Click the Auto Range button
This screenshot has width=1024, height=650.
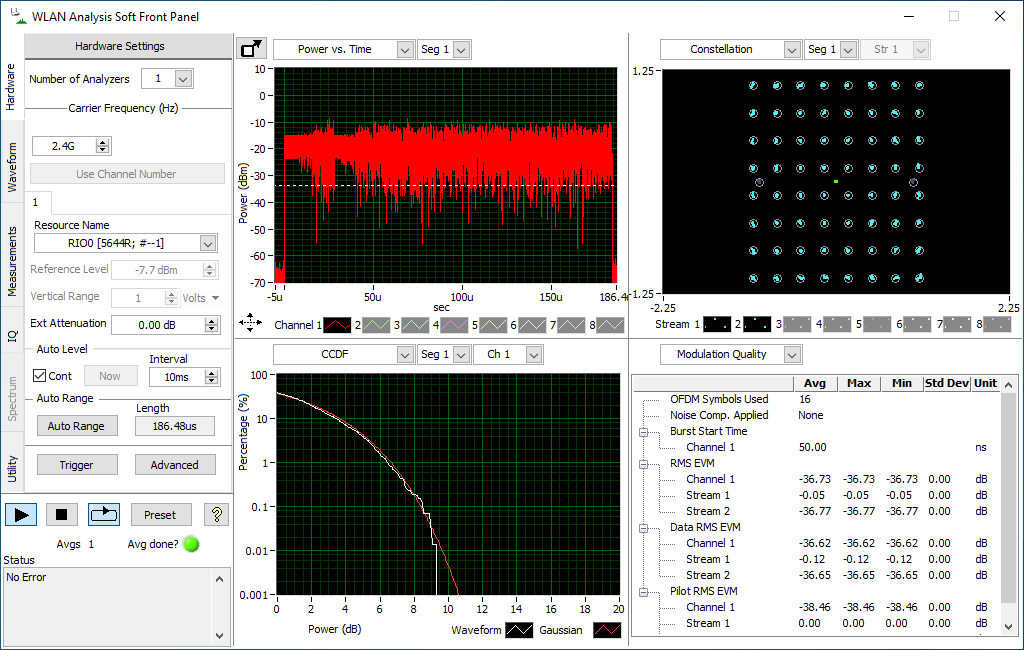coord(76,426)
